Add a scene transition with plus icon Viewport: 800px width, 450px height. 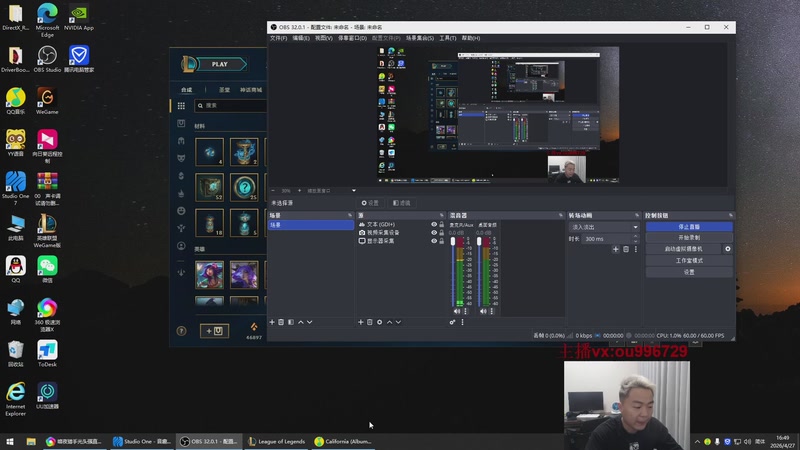616,249
